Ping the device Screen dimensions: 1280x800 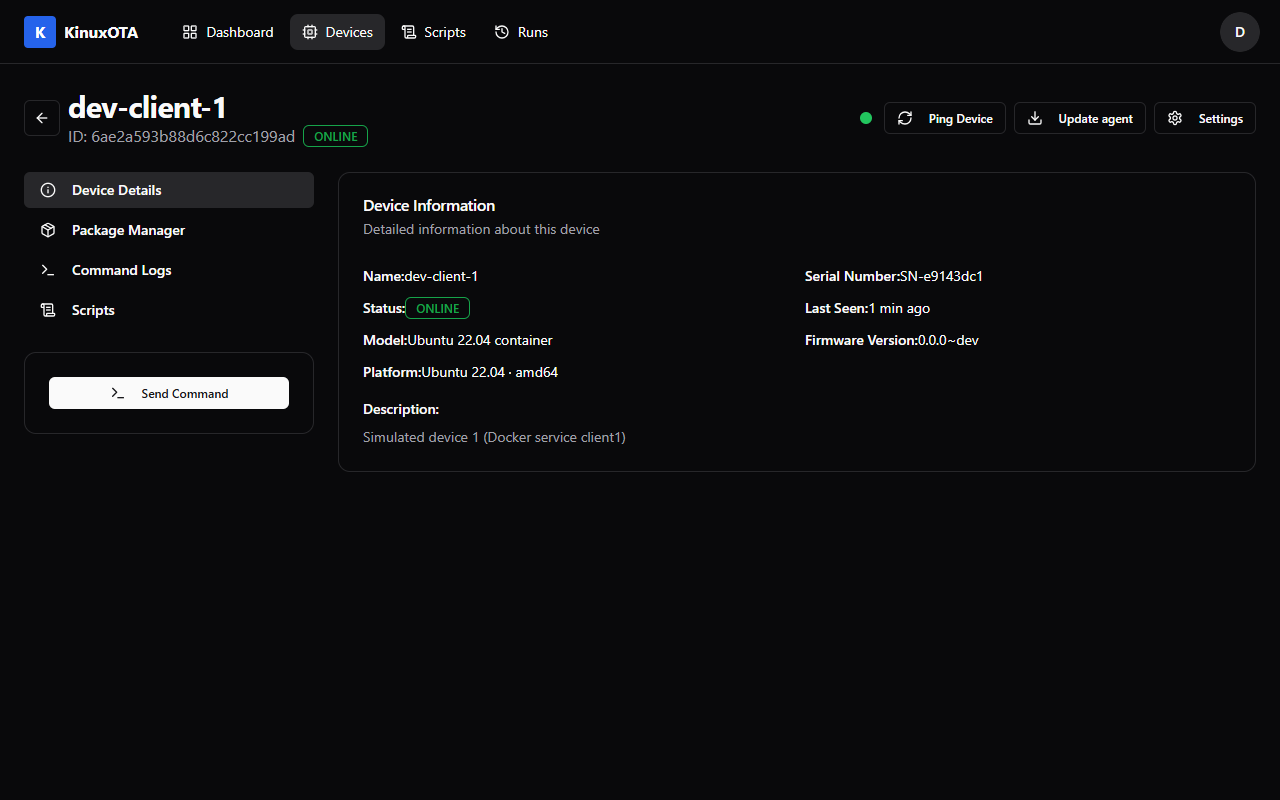(945, 118)
